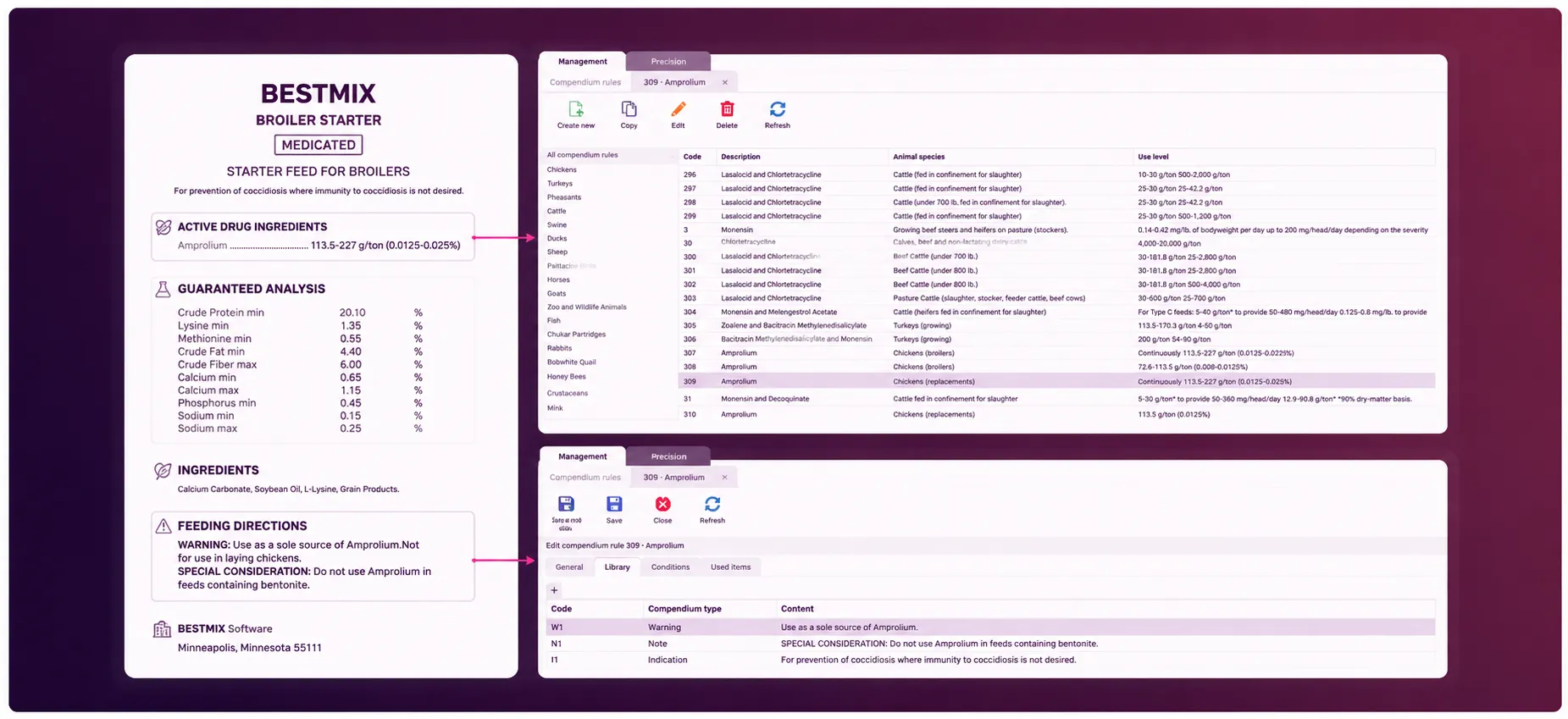The height and width of the screenshot is (719, 1568).
Task: Select Horses in the species list
Action: click(558, 279)
